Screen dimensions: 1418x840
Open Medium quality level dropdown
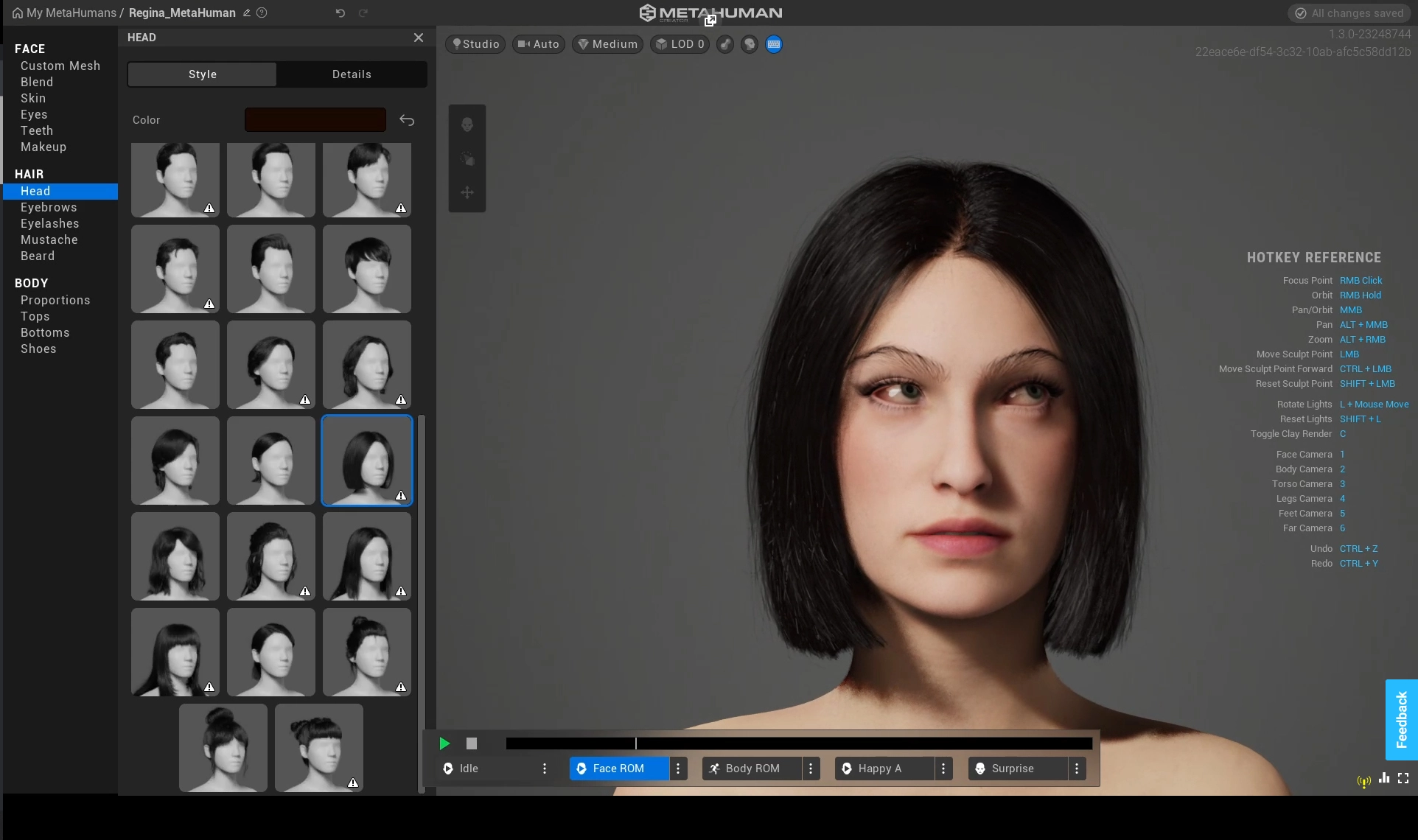pyautogui.click(x=608, y=44)
